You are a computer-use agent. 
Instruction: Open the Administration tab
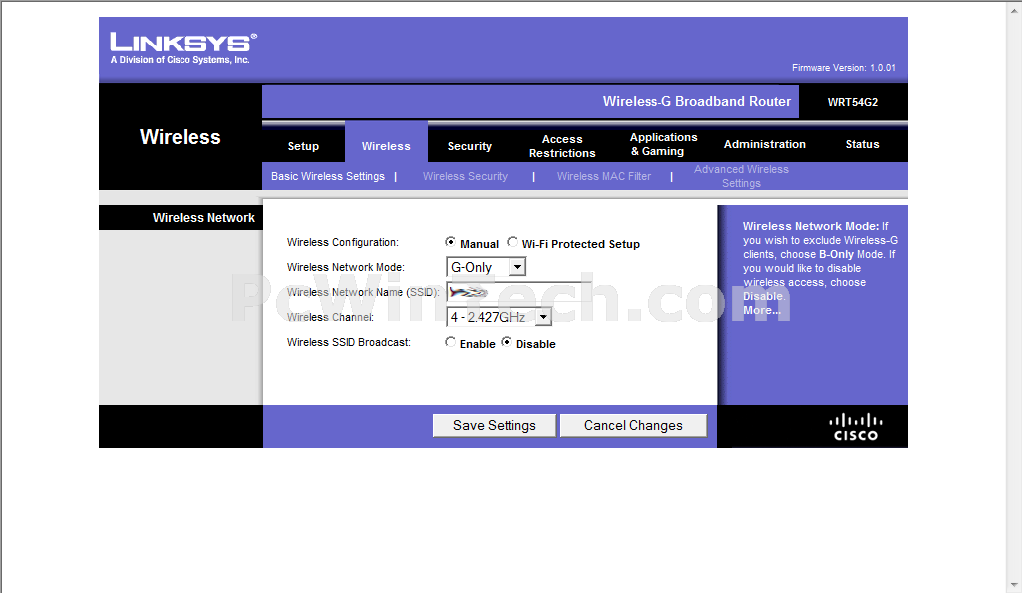tap(765, 144)
